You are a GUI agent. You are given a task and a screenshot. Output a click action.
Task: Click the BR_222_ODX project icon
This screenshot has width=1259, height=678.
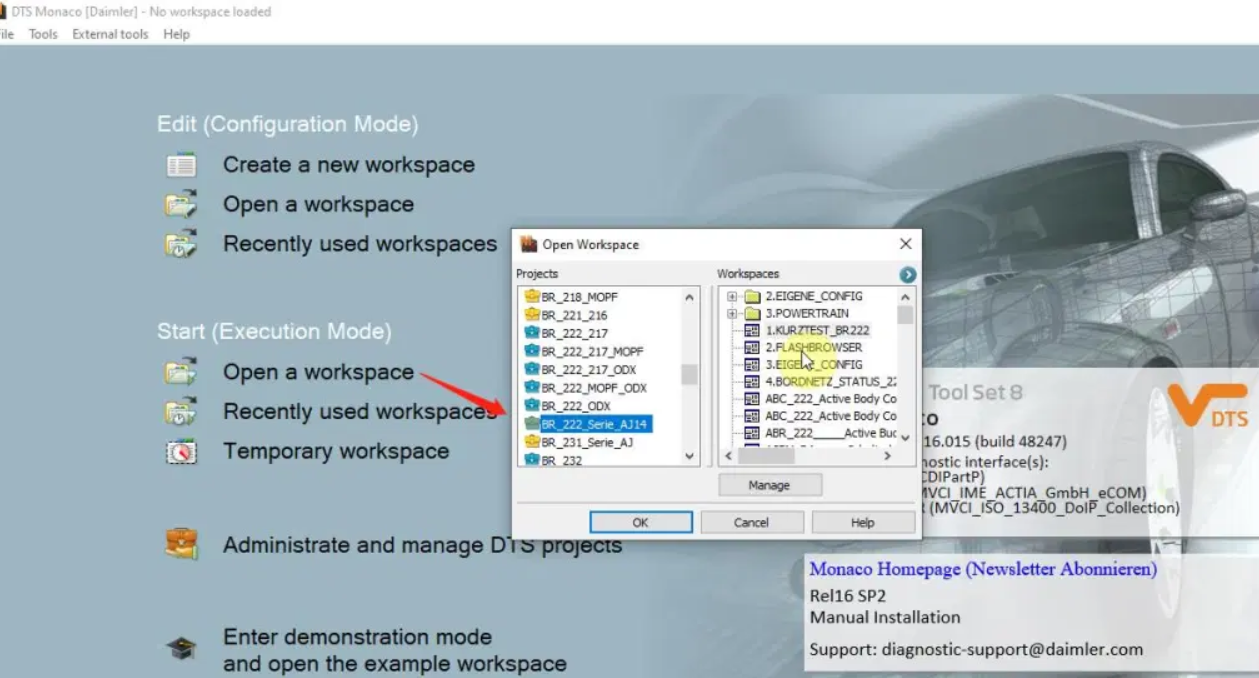point(532,406)
